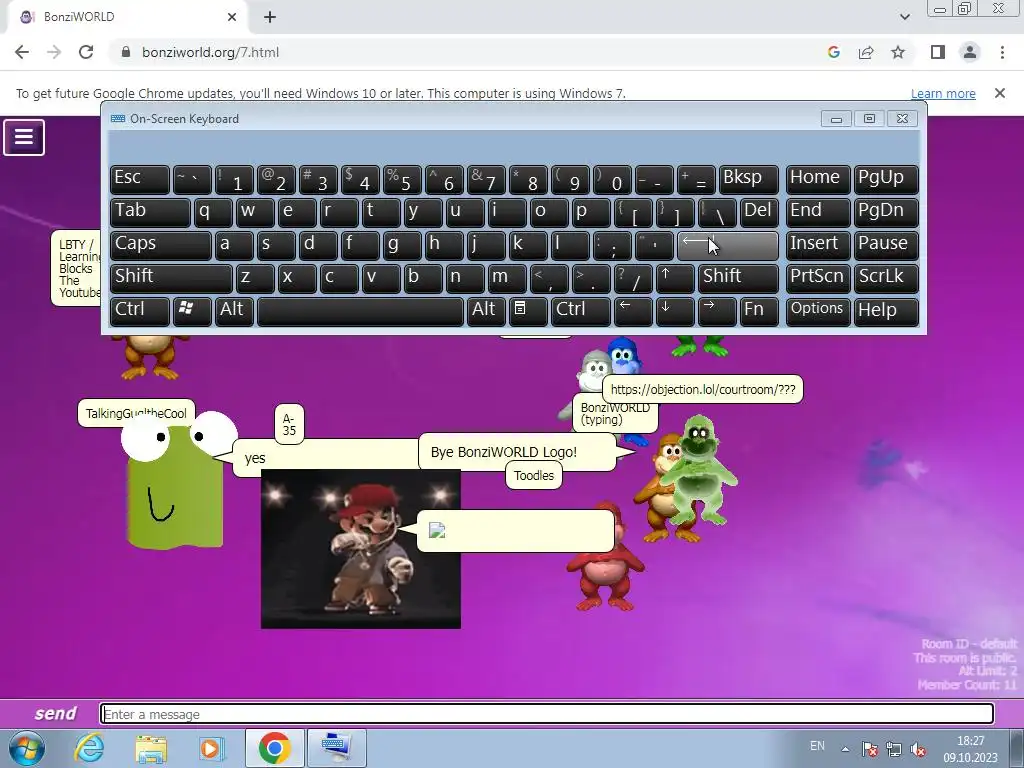Open the BonziWORLD hamburger menu
1024x768 pixels.
(24, 137)
